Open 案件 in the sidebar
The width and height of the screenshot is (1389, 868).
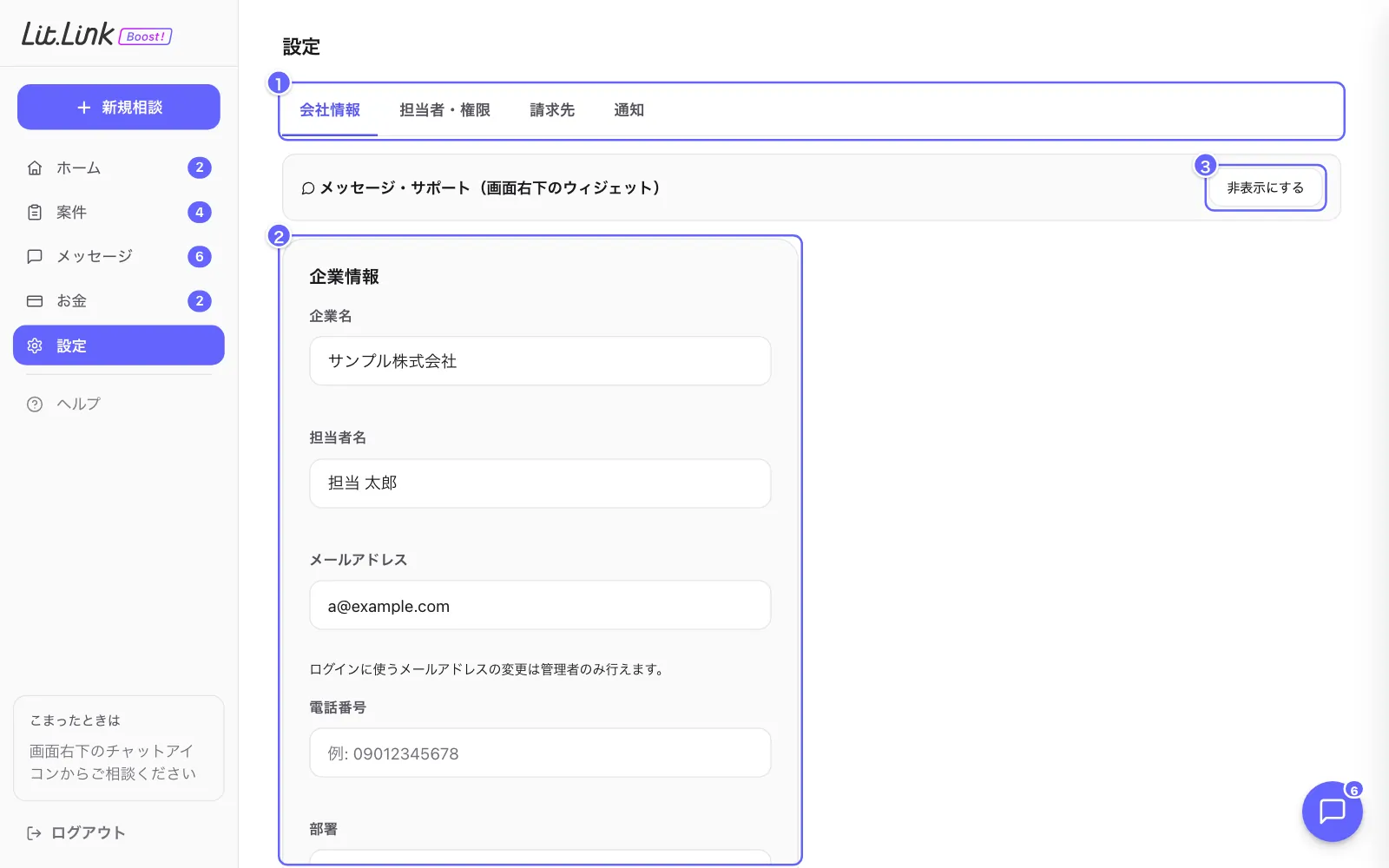[119, 212]
